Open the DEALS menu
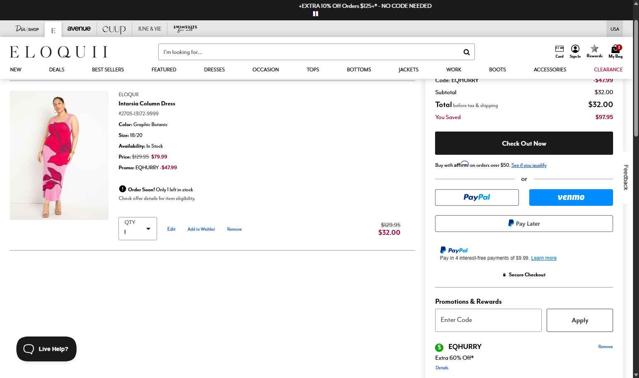Viewport: 639px width, 378px height. tap(57, 70)
